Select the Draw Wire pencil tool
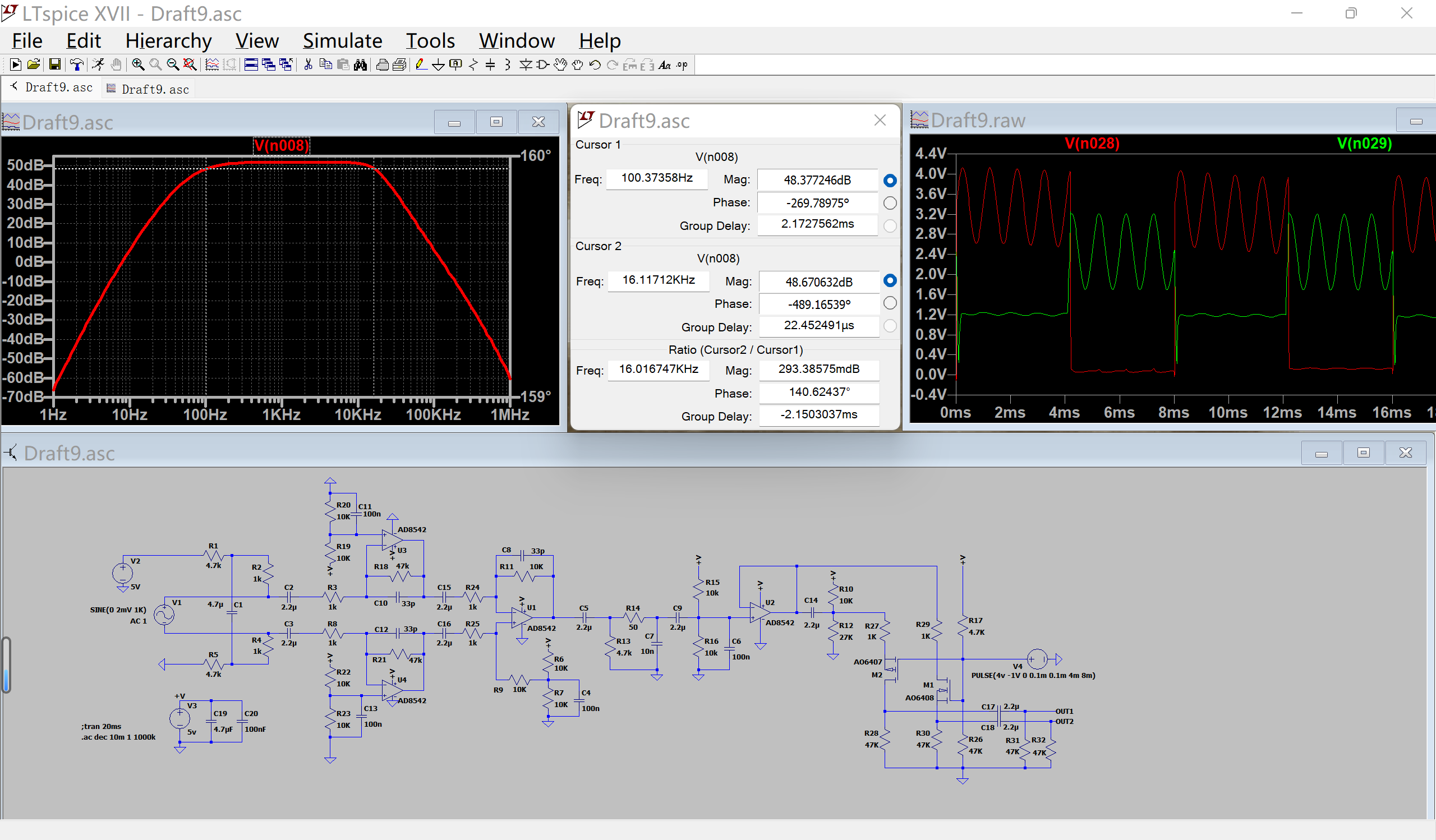The width and height of the screenshot is (1436, 840). pyautogui.click(x=421, y=65)
